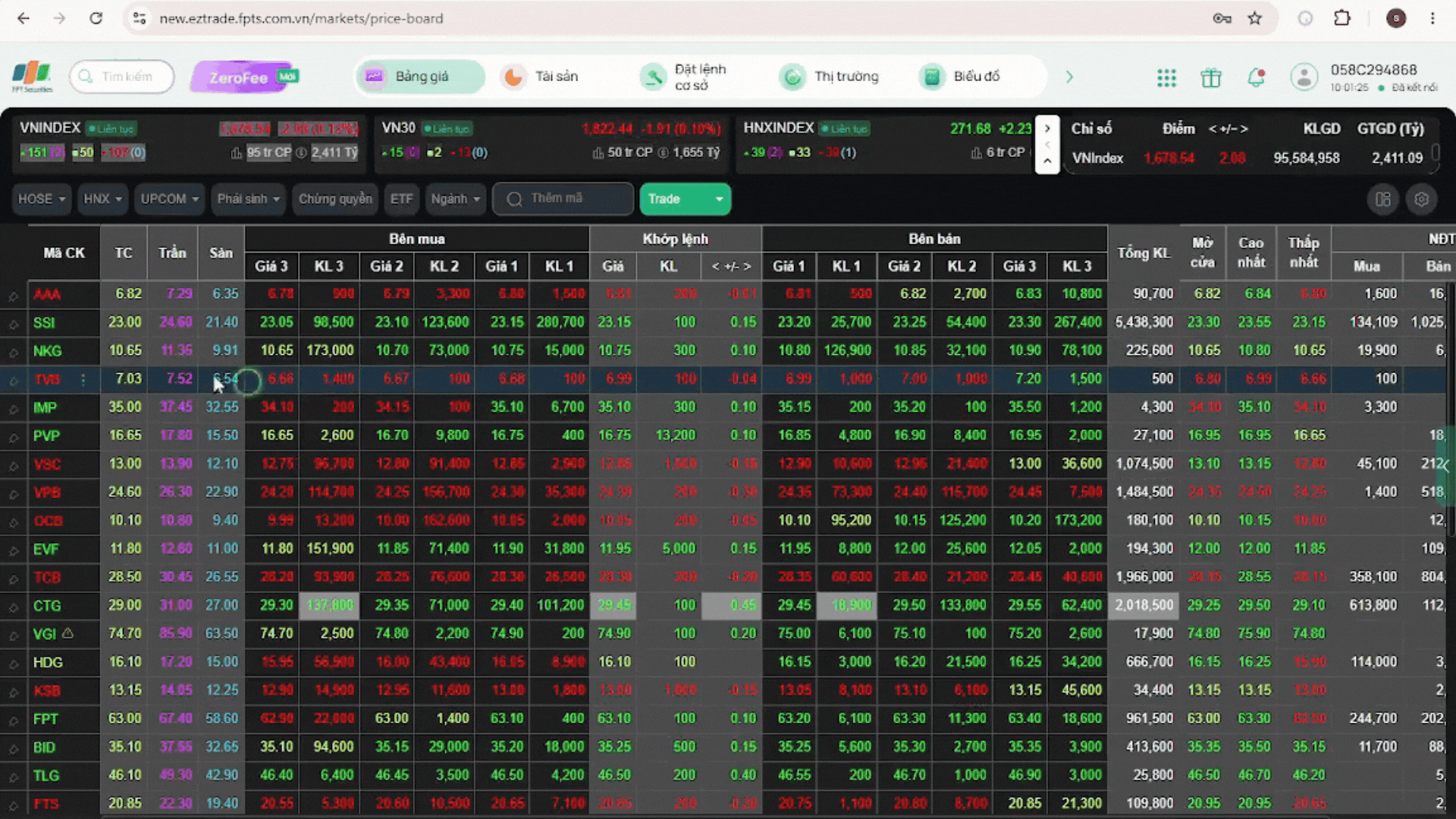Image resolution: width=1456 pixels, height=819 pixels.
Task: Click the index table scrollbar
Action: tap(1436, 154)
